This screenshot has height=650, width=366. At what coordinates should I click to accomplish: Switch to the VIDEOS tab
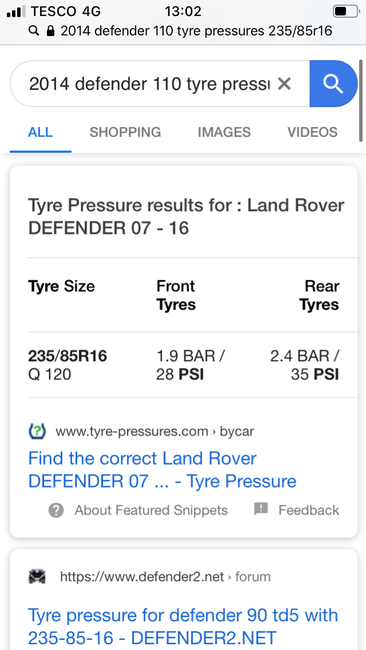[x=313, y=132]
